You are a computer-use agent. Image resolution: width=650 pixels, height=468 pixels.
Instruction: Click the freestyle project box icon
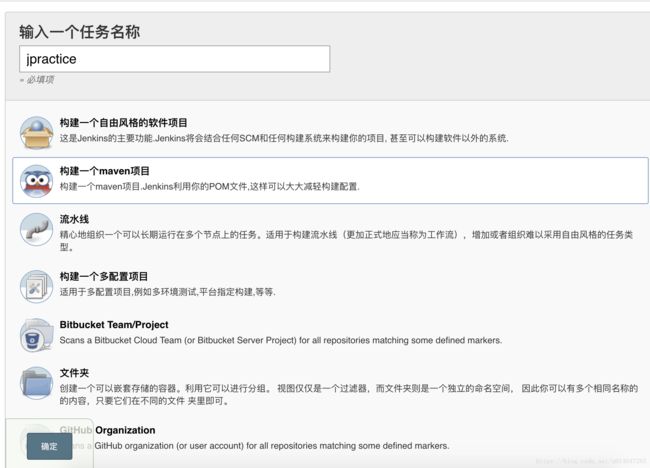coord(36,133)
